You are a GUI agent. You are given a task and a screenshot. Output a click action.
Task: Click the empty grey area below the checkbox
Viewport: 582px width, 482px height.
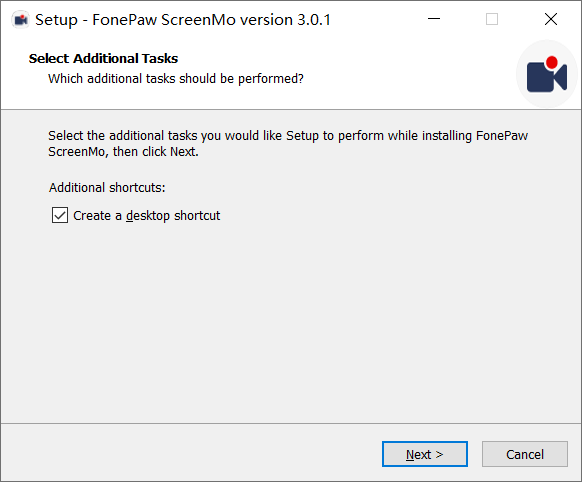point(290,319)
